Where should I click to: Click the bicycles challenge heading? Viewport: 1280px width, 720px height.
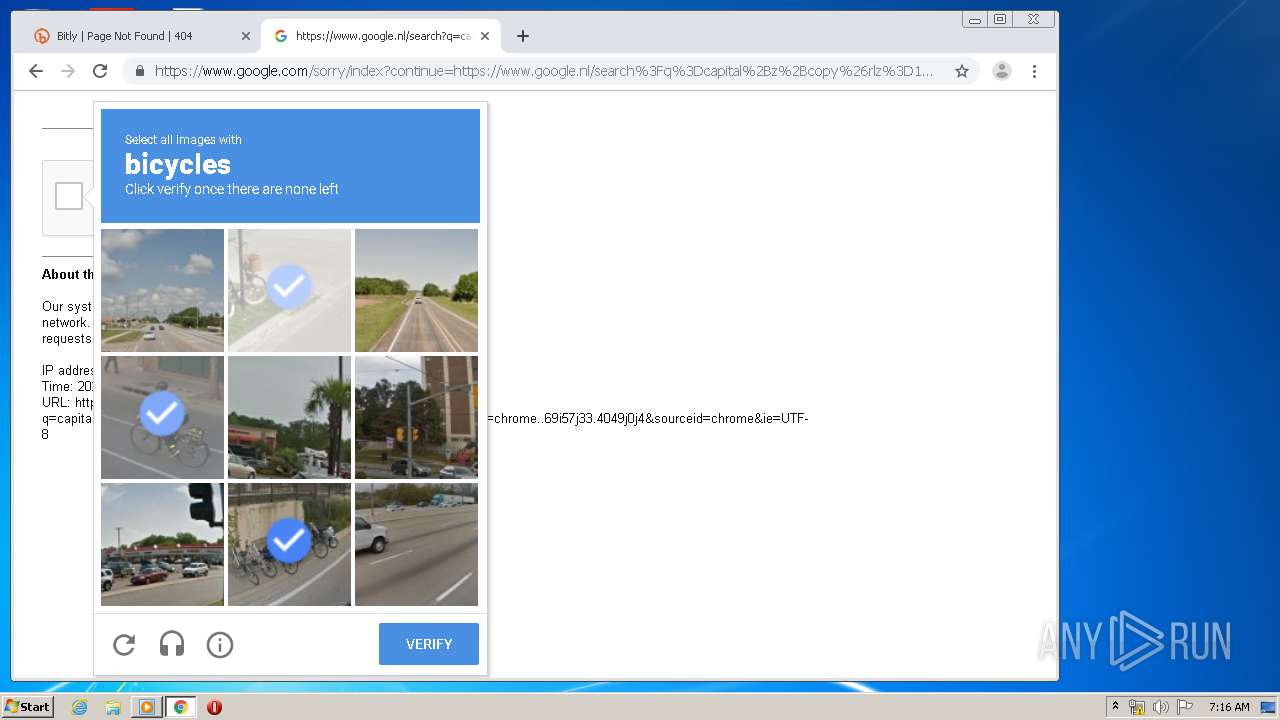tap(178, 164)
